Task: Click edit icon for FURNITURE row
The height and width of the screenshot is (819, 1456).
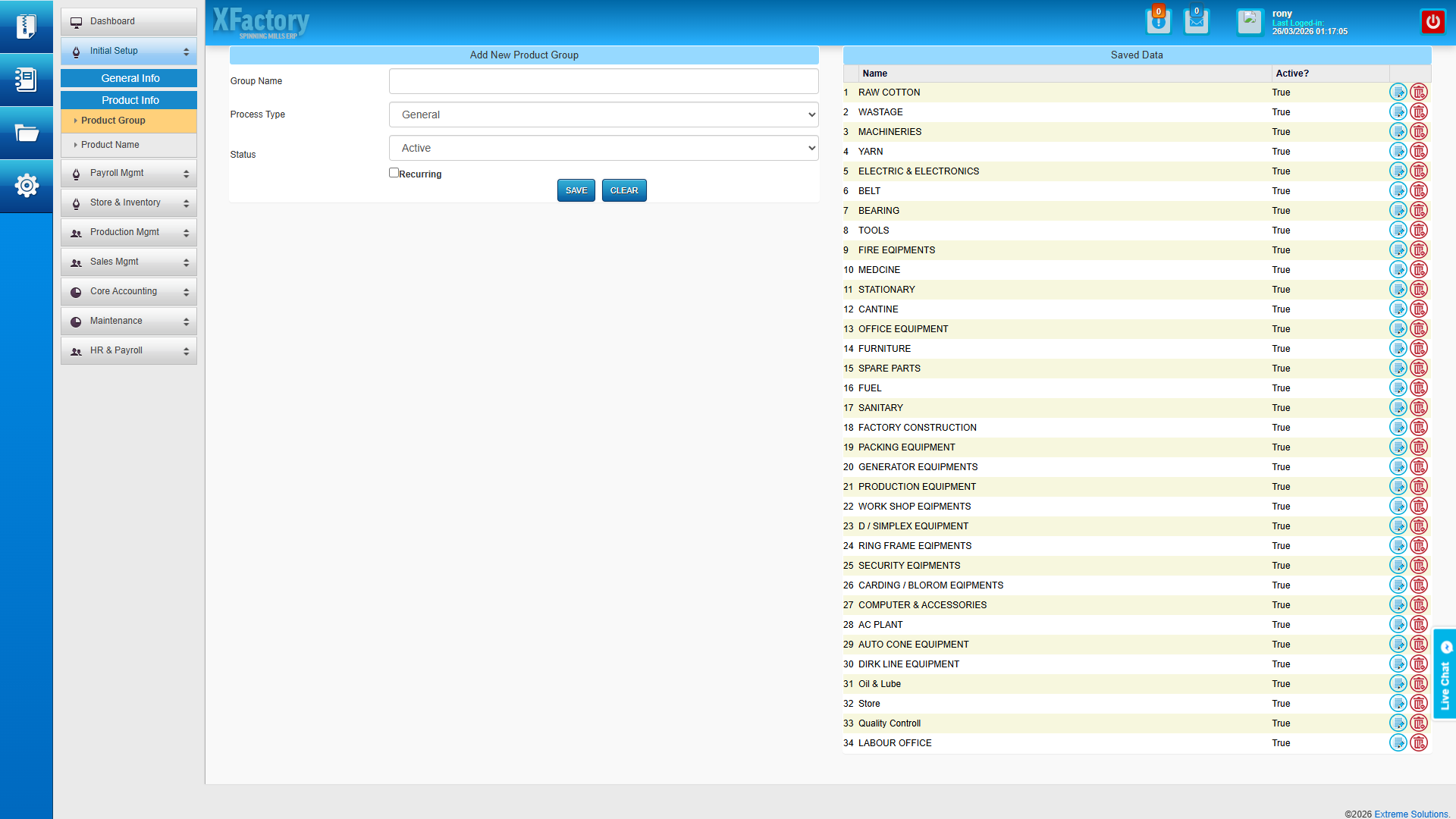Action: [1398, 349]
